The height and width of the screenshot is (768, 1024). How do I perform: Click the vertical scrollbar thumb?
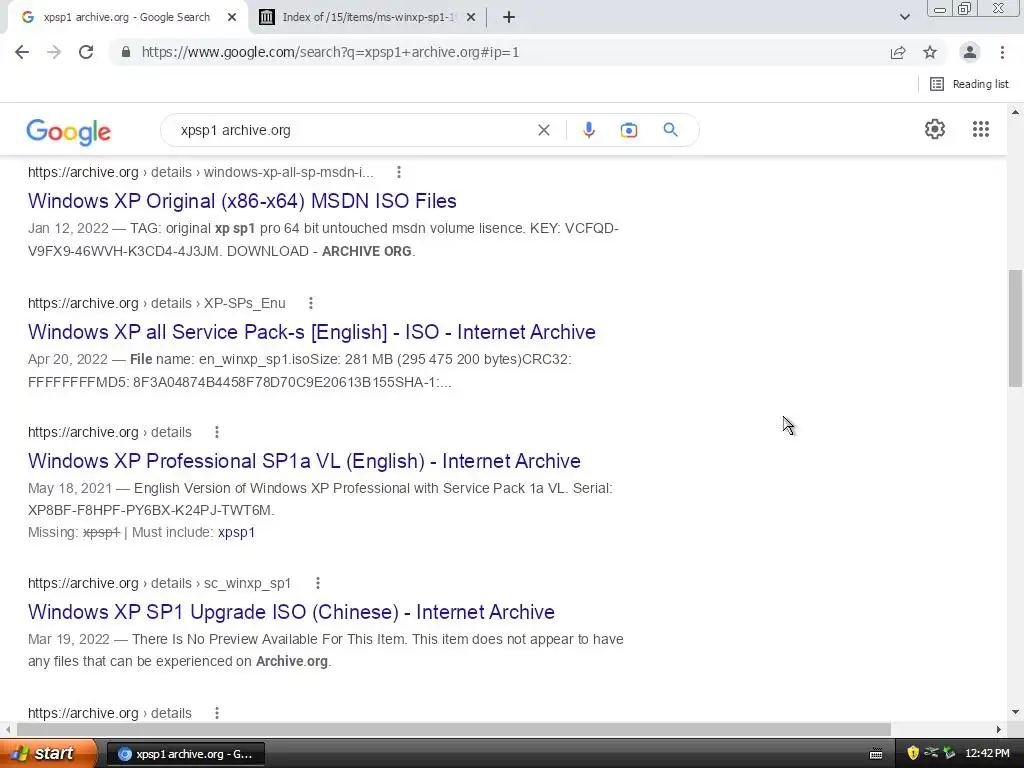[x=1015, y=328]
